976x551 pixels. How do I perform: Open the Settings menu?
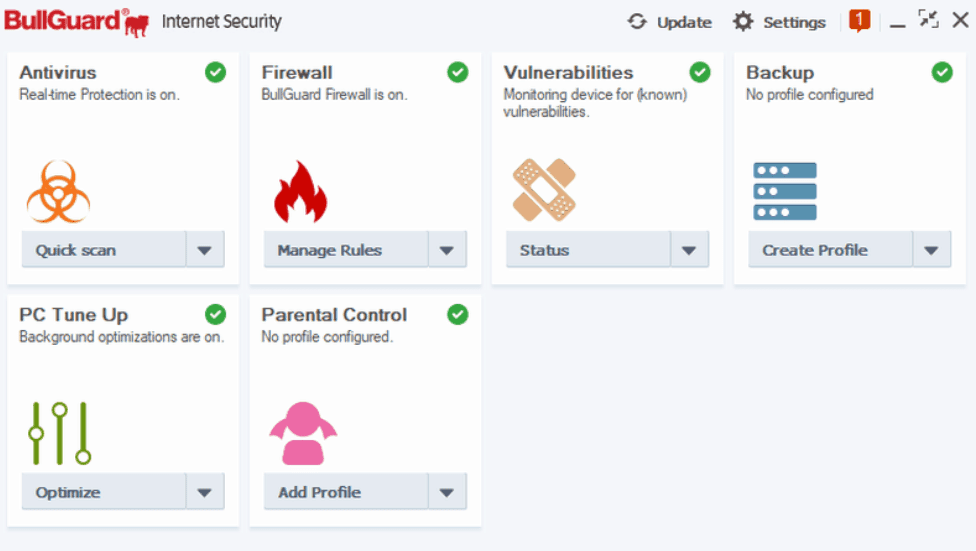pyautogui.click(x=779, y=22)
